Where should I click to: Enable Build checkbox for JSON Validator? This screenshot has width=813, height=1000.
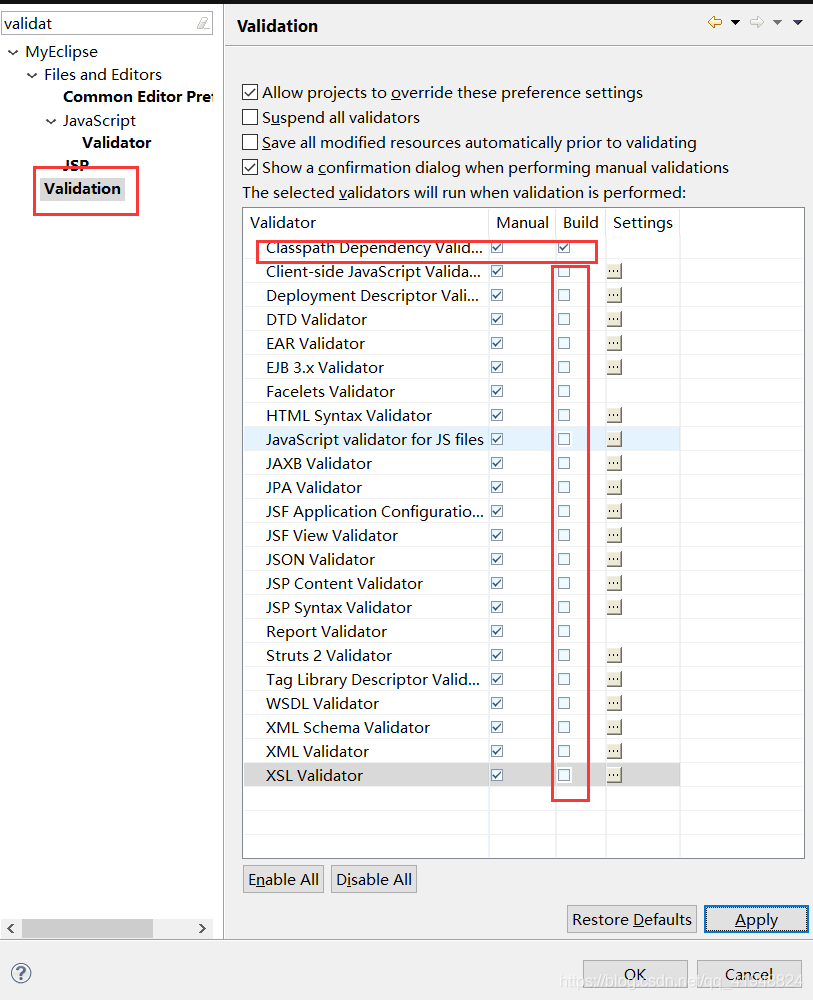[x=564, y=559]
